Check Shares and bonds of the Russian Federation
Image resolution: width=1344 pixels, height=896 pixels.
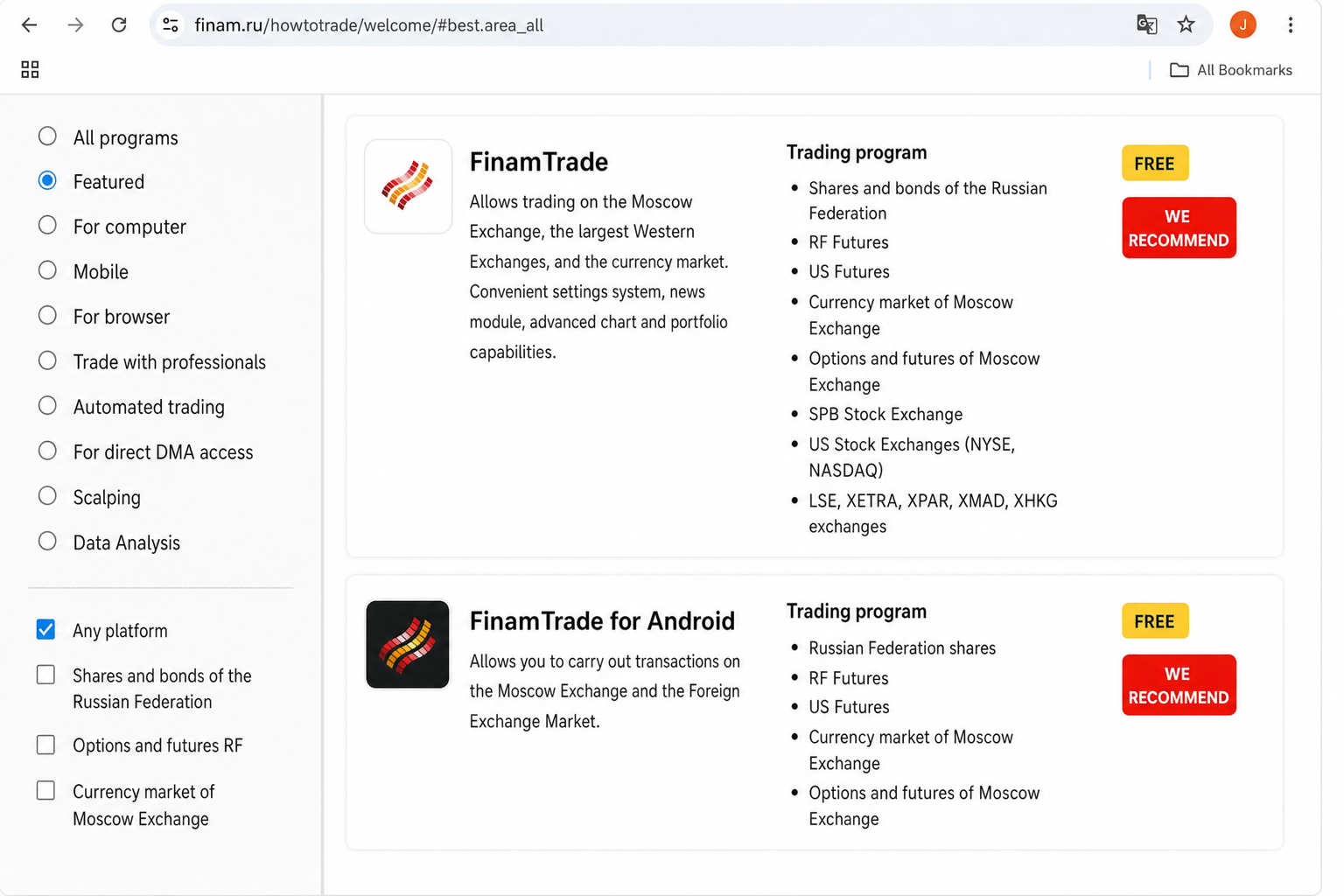(x=45, y=675)
